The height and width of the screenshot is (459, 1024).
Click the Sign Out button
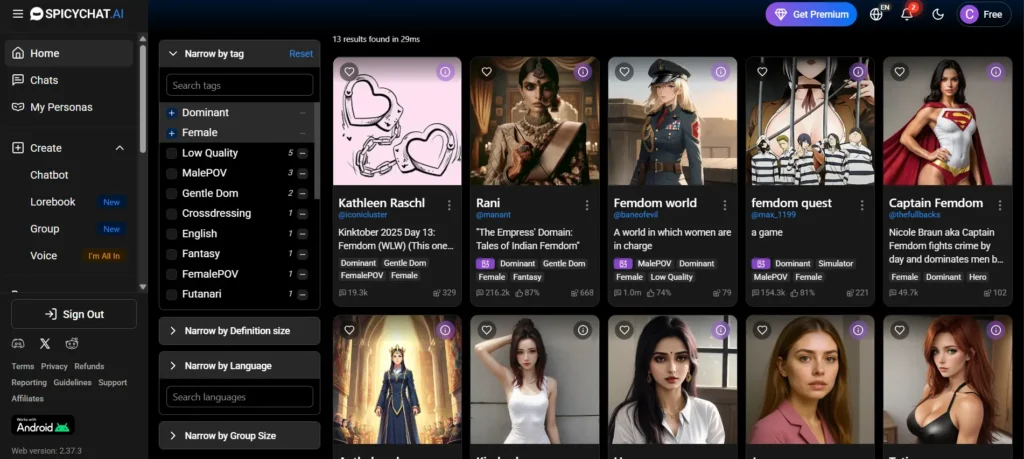coord(74,314)
